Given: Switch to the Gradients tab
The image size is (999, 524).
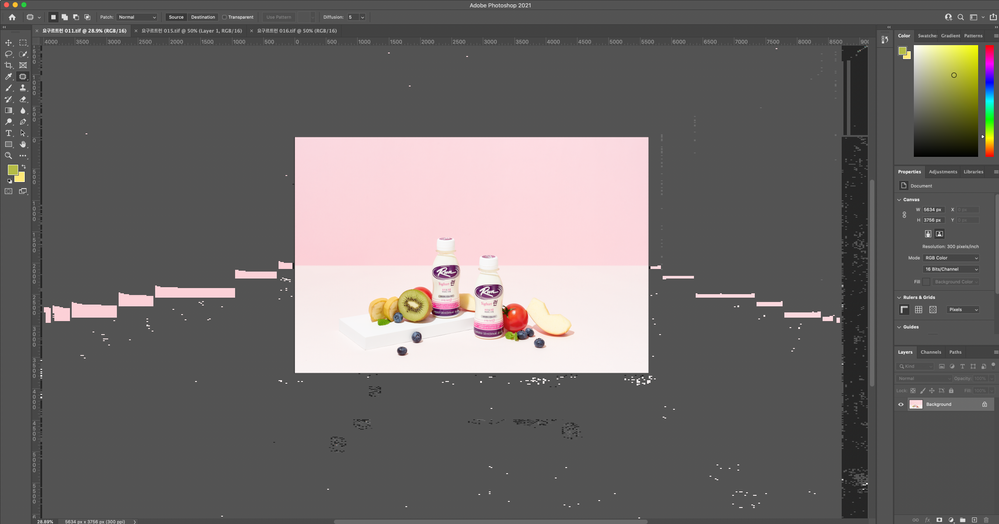Looking at the screenshot, I should 951,36.
